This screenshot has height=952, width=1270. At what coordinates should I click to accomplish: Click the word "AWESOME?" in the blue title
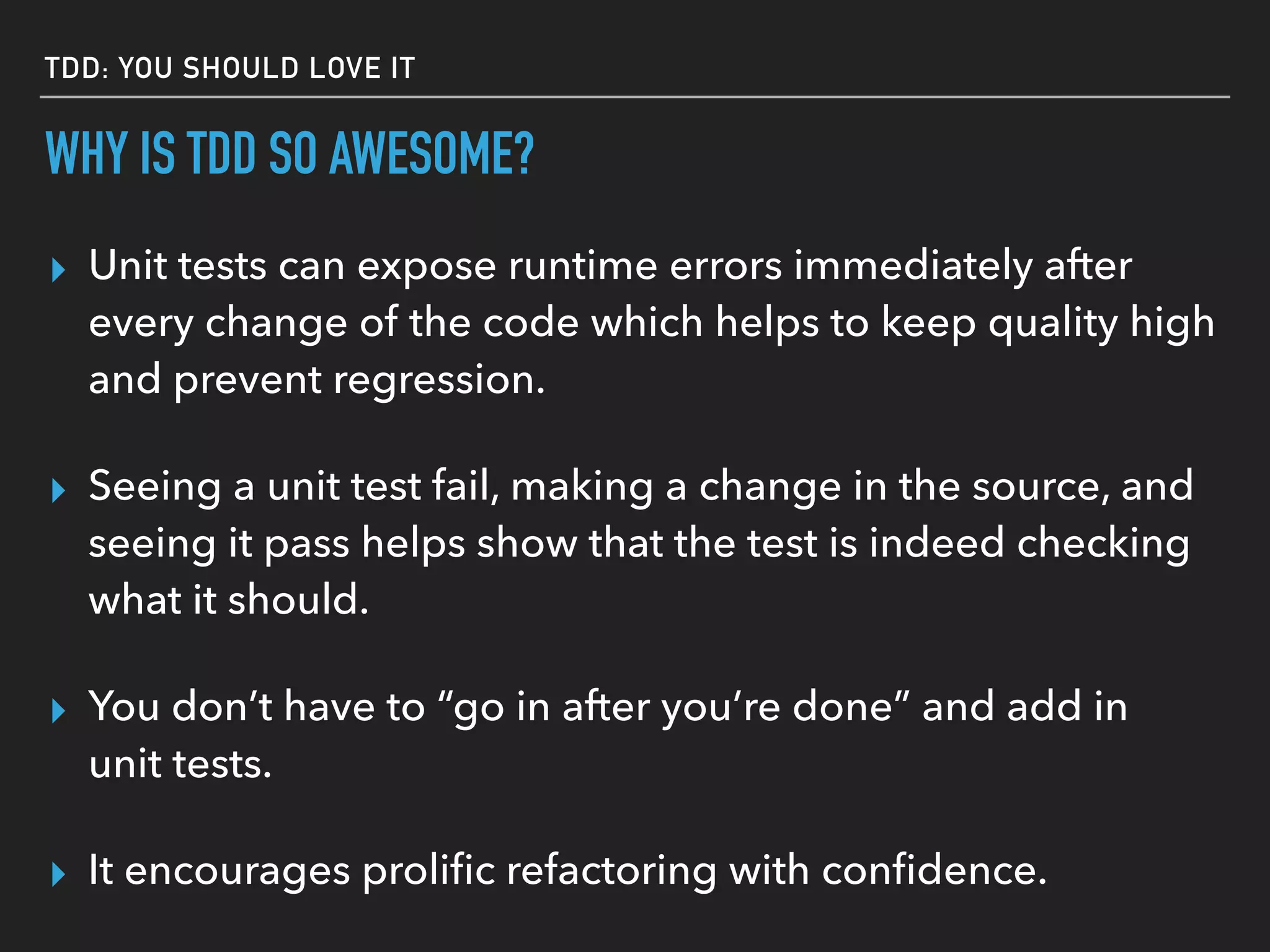click(x=431, y=153)
